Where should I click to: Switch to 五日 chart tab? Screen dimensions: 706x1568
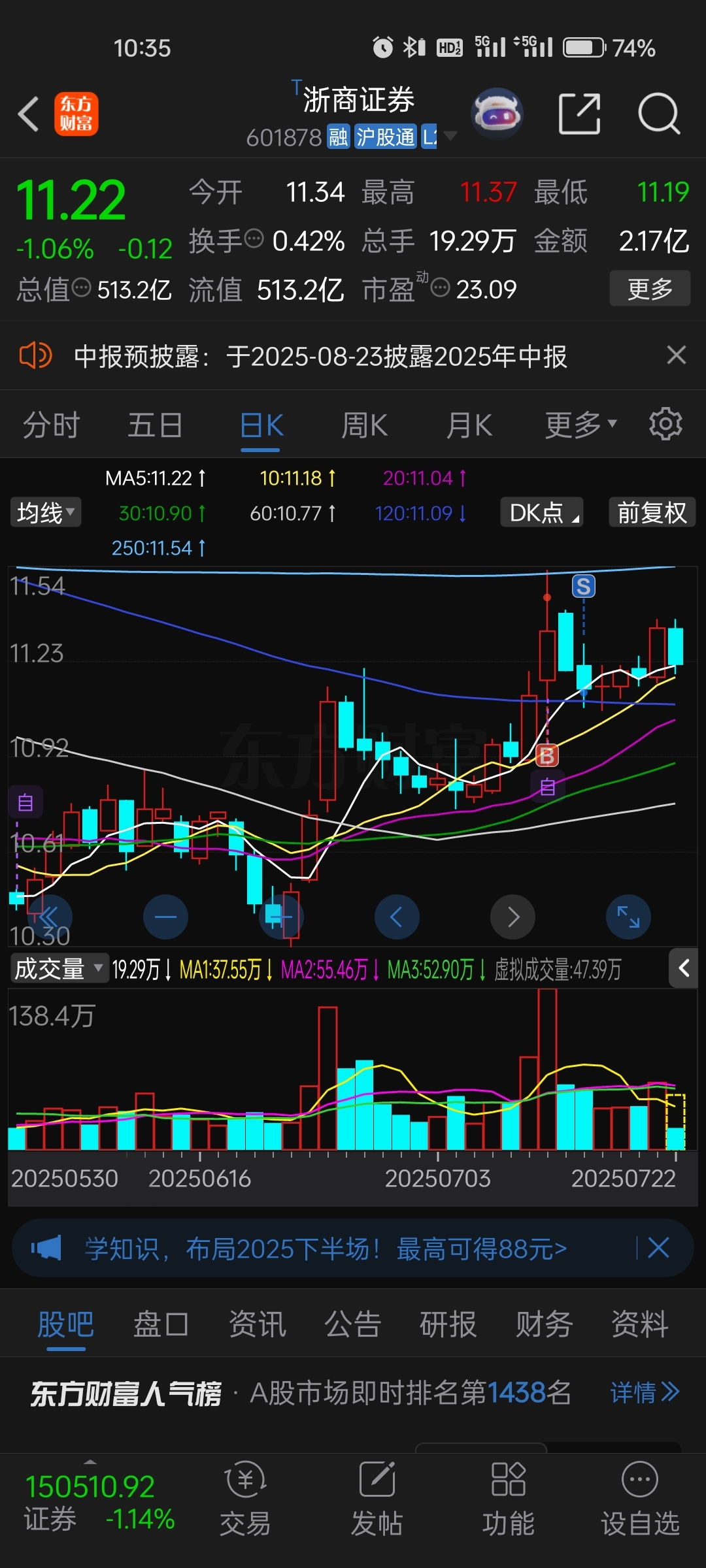coord(155,425)
